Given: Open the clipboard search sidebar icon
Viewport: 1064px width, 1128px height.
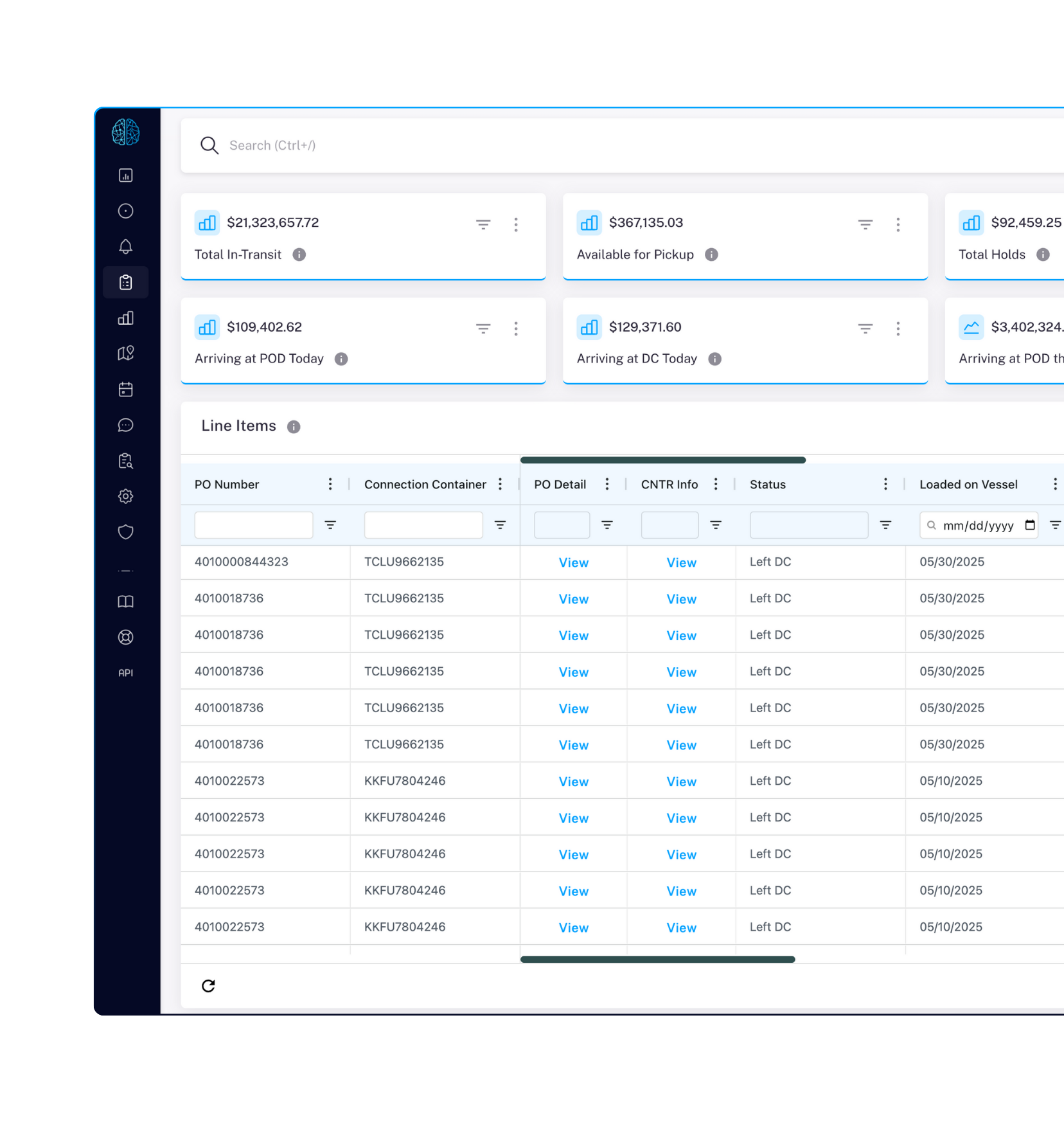Looking at the screenshot, I should click(126, 461).
